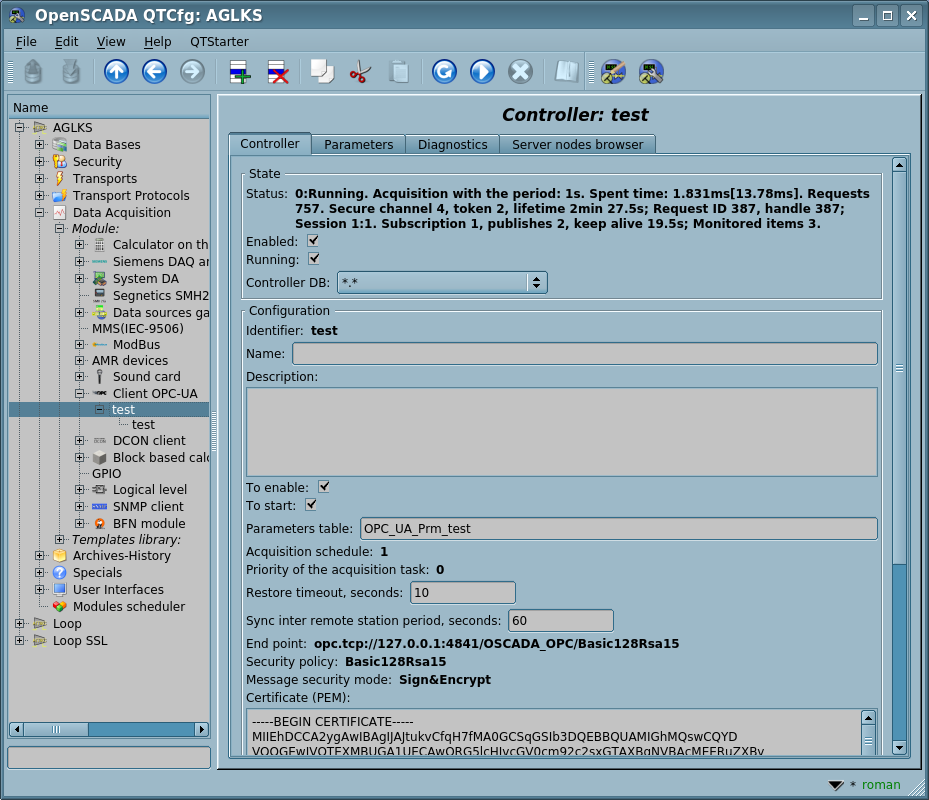Refresh the page with the circular arrow icon
The height and width of the screenshot is (800, 929).
tap(444, 72)
